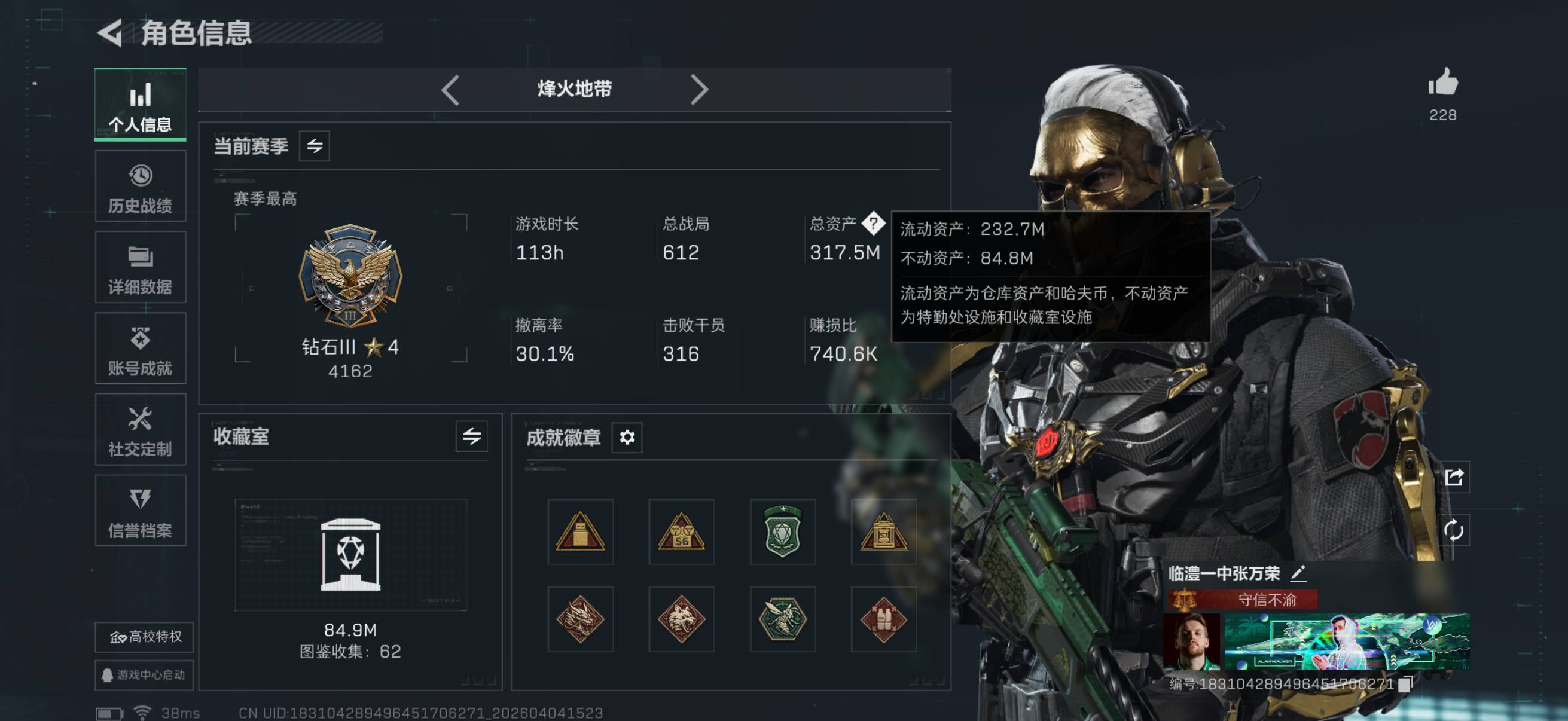Open the 历史战绩 tab
Viewport: 1568px width, 721px height.
coord(141,186)
